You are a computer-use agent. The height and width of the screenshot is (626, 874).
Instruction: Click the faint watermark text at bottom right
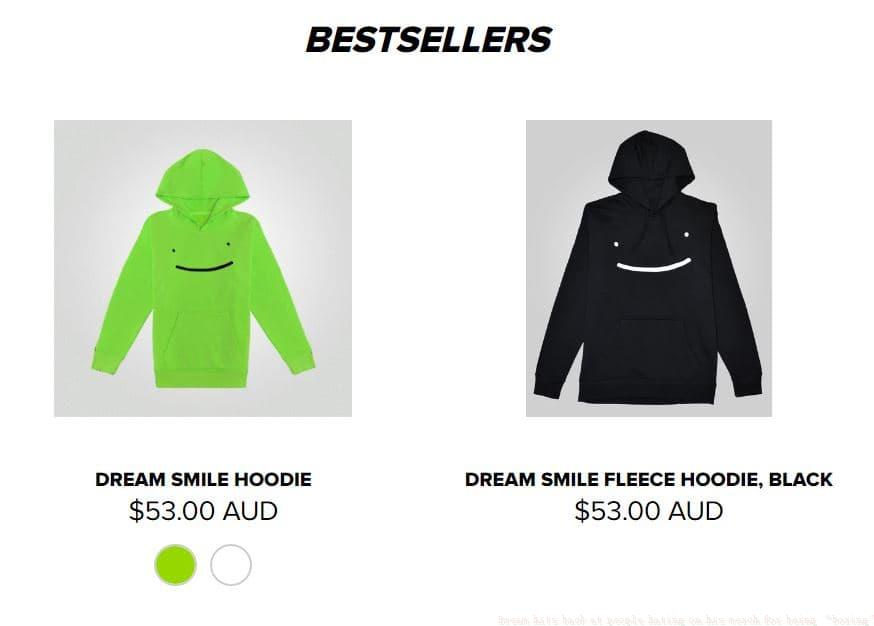pos(684,619)
